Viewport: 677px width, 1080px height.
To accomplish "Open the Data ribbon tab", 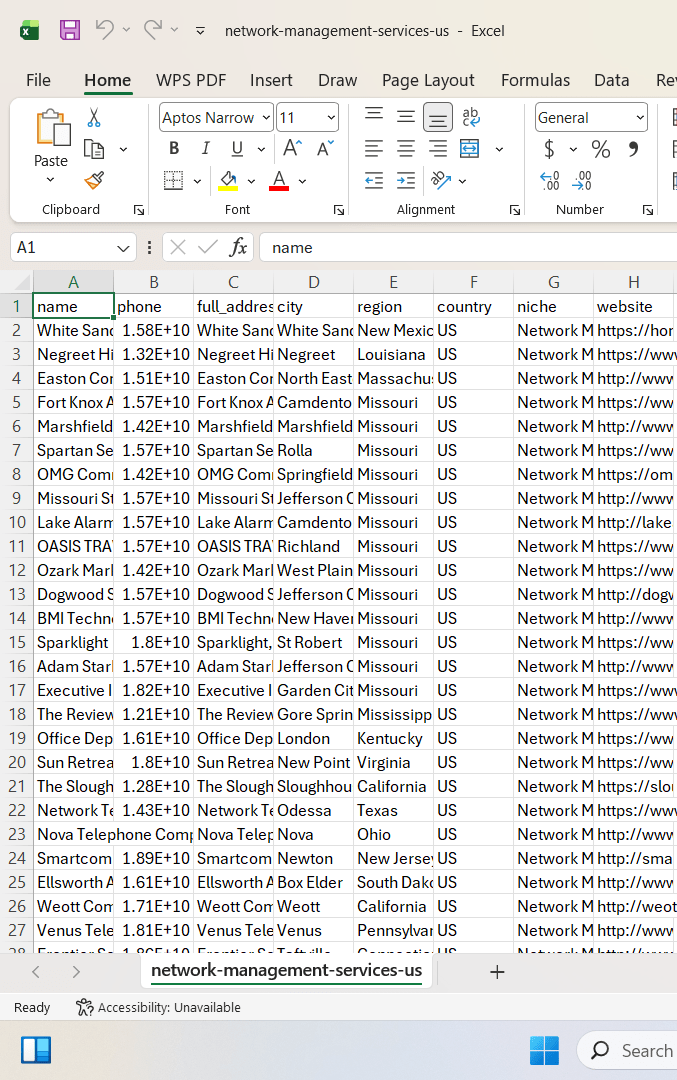I will tap(612, 80).
